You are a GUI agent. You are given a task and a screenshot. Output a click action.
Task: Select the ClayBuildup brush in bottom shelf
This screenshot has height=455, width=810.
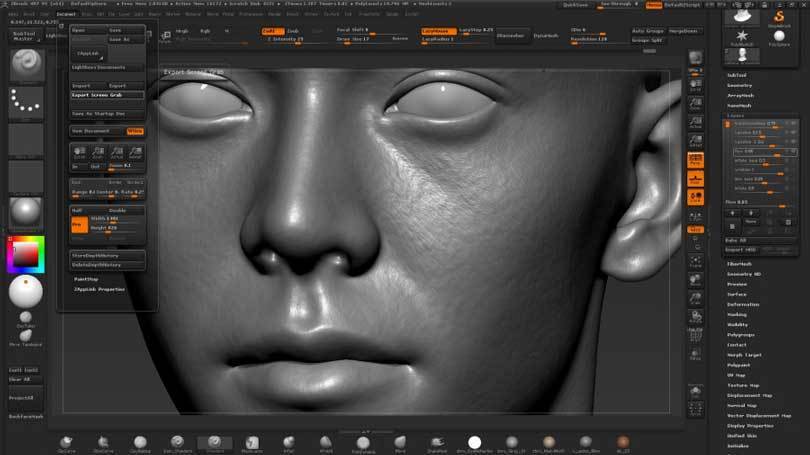140,442
